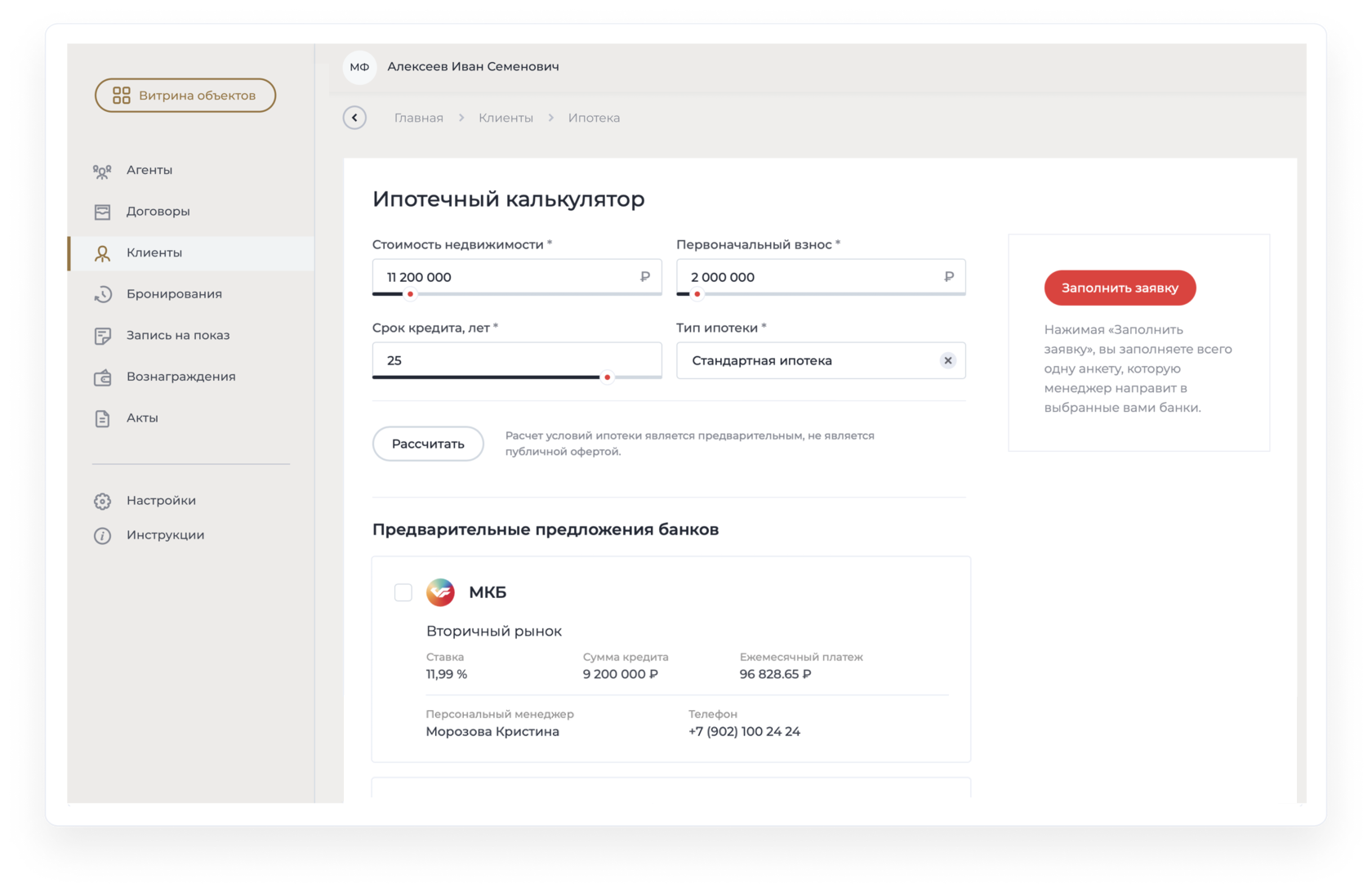1372x893 pixels.
Task: Click the Акты file icon
Action: coord(102,418)
